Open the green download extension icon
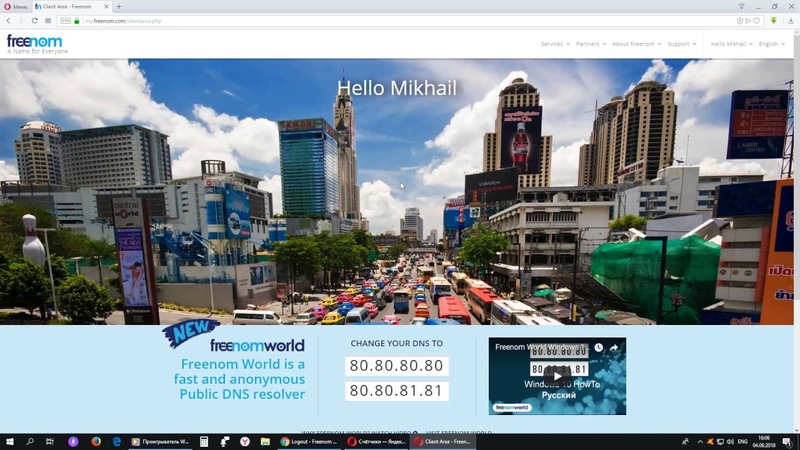 click(x=773, y=21)
